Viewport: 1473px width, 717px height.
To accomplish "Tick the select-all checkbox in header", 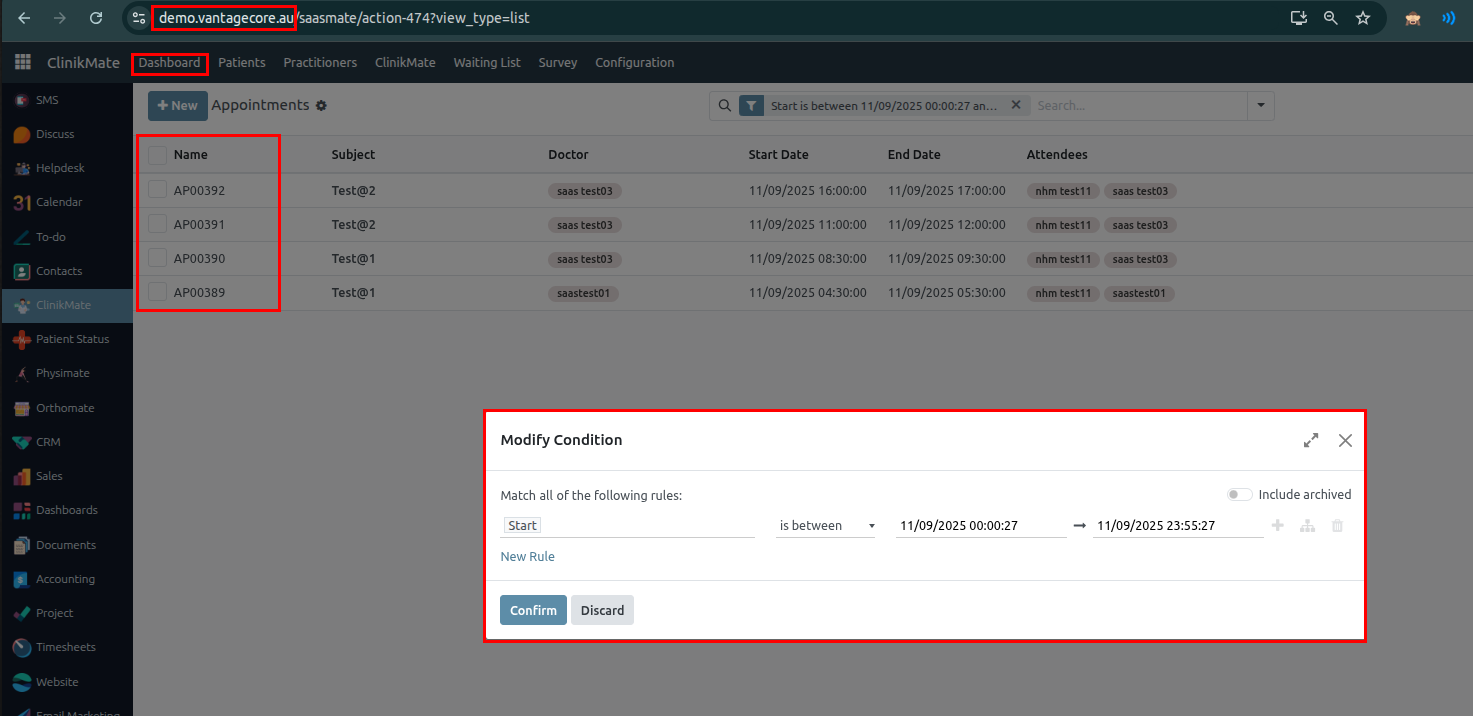I will pos(157,155).
